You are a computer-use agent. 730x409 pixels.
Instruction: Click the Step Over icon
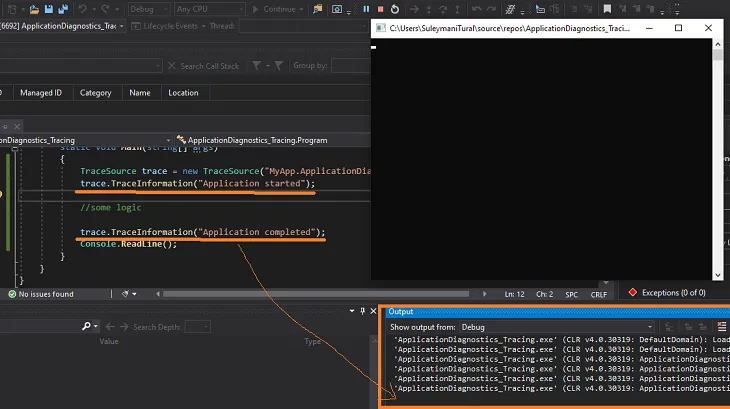coord(443,9)
